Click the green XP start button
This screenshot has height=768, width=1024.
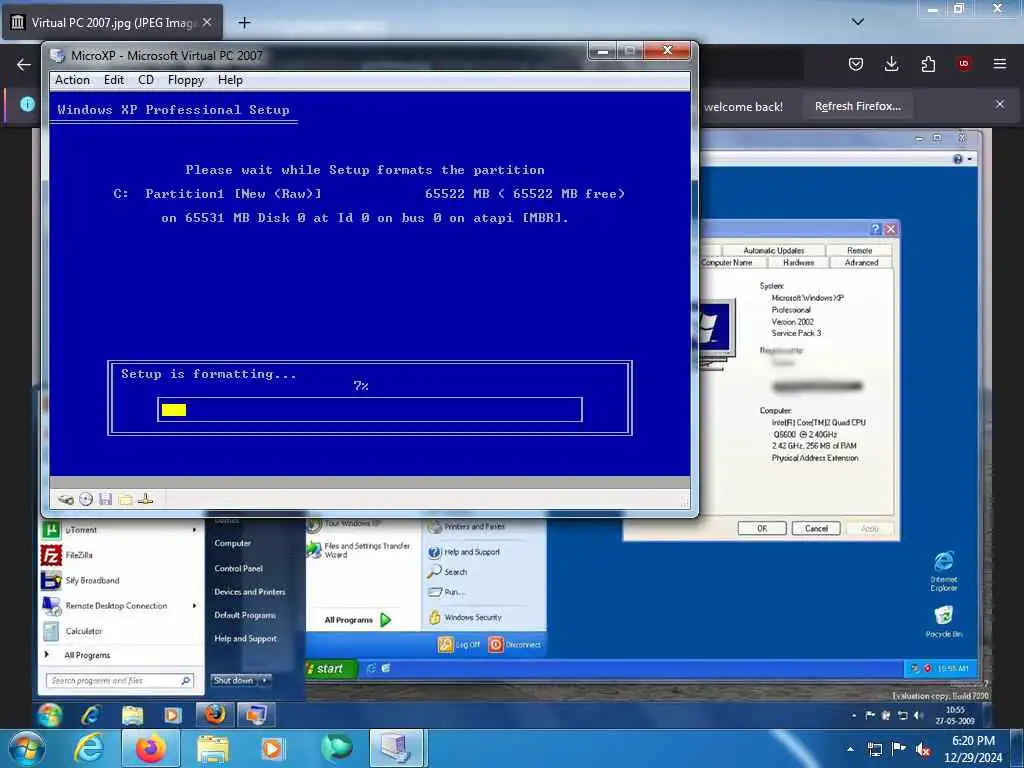click(332, 669)
